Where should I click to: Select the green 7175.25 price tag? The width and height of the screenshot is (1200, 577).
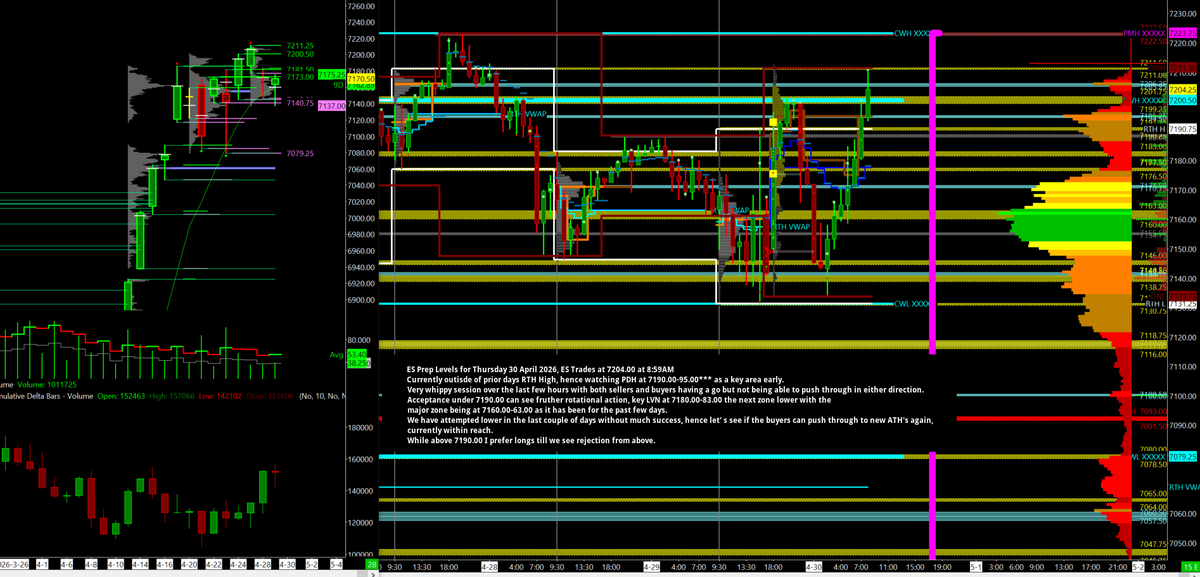click(332, 74)
